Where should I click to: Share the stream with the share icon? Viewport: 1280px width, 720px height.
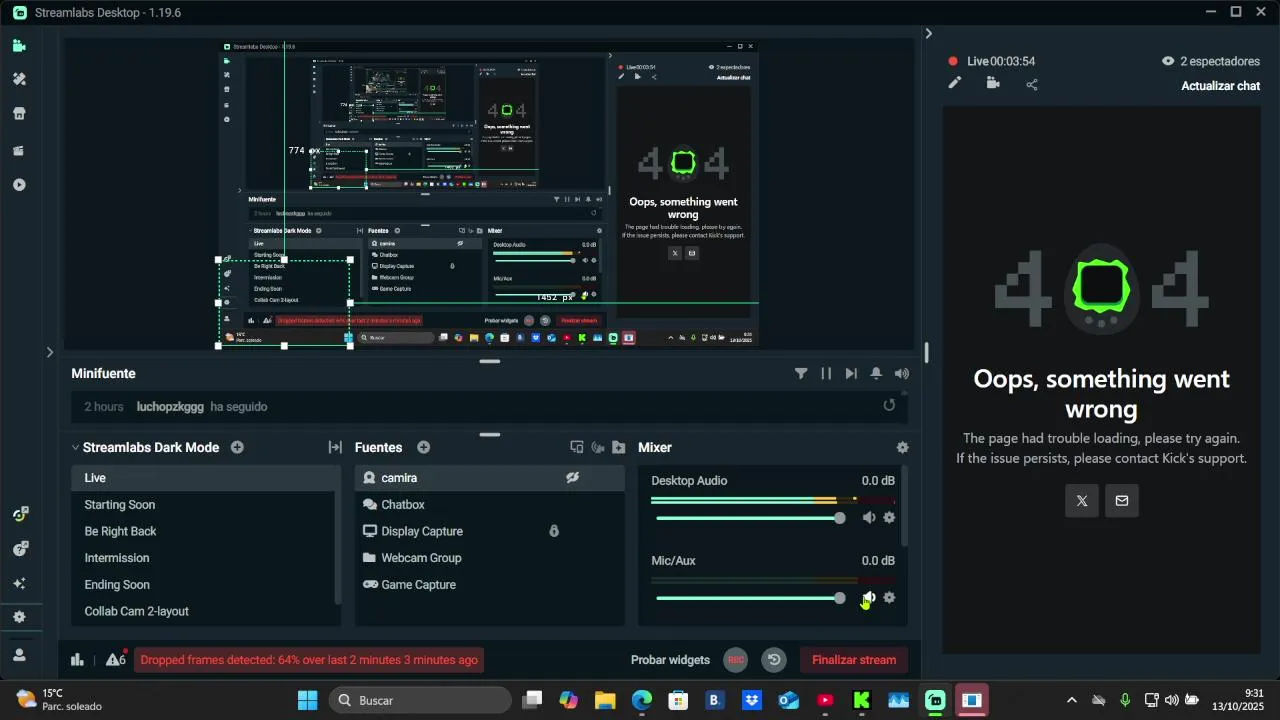point(1032,84)
